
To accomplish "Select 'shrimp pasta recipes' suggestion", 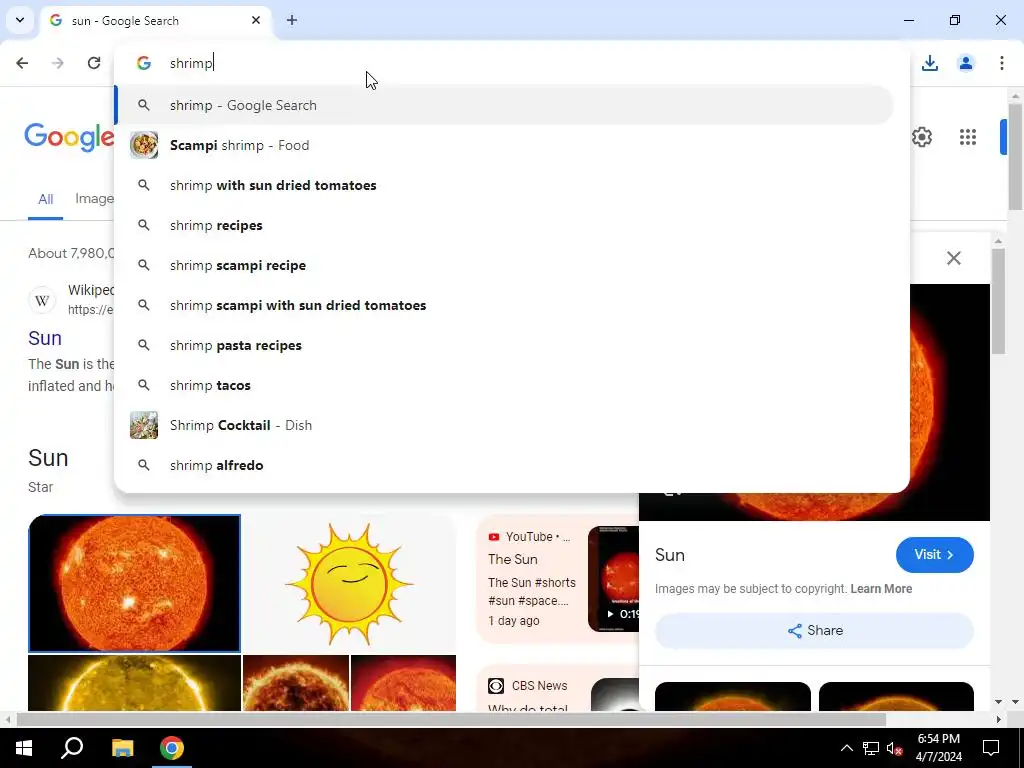I will click(x=504, y=345).
